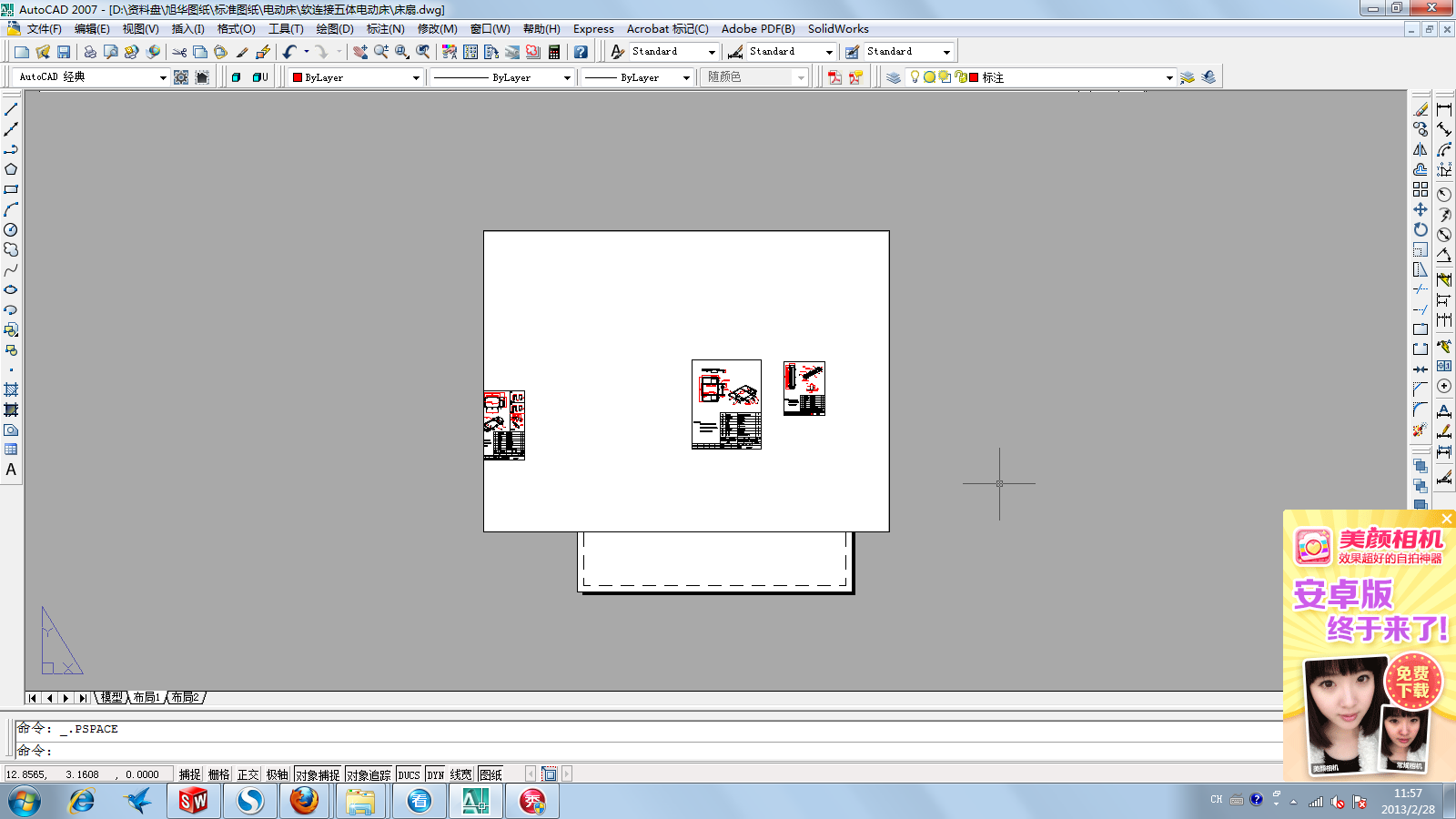The width and height of the screenshot is (1456, 819).
Task: Switch to the 布局2 tab
Action: (186, 698)
